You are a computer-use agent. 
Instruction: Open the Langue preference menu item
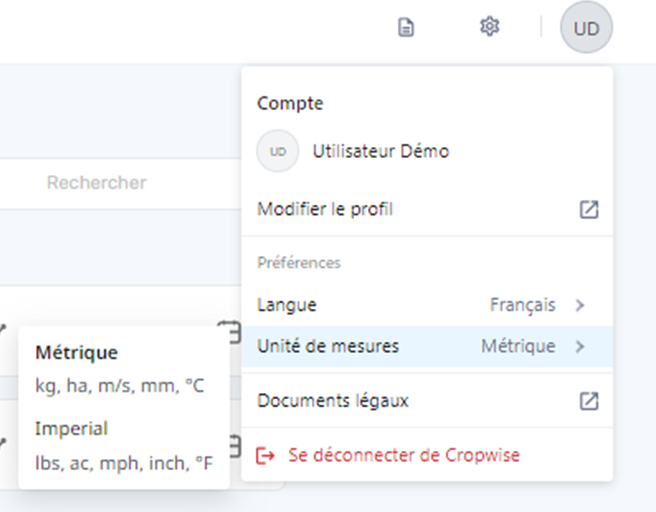coord(287,305)
